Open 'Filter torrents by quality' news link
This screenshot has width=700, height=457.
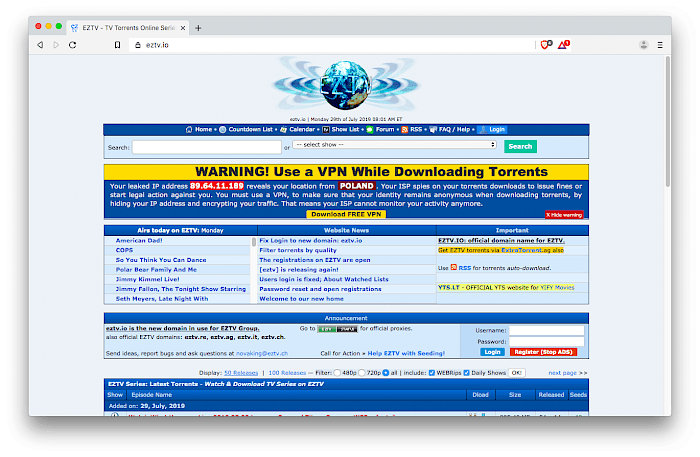[298, 250]
